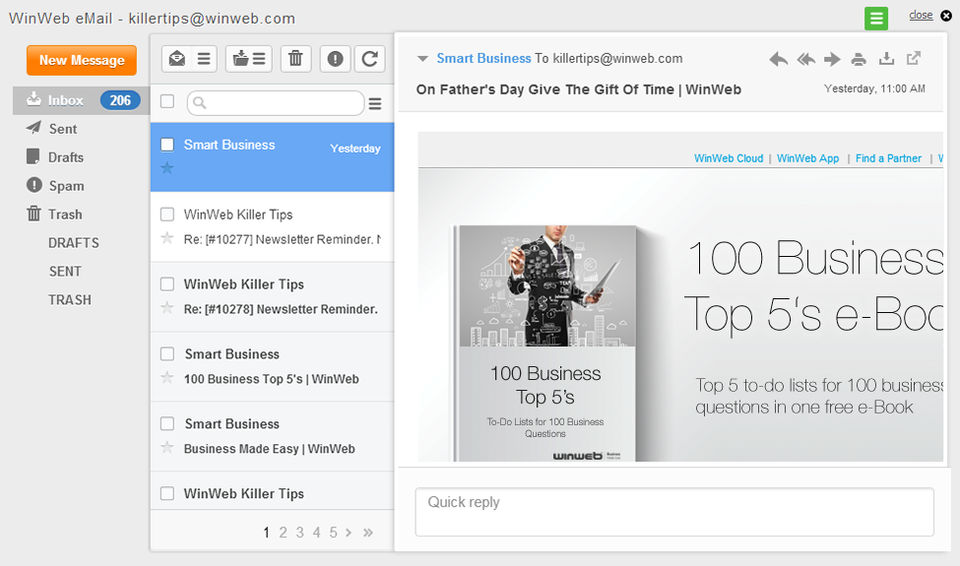Go to the Spam folder

click(x=66, y=186)
